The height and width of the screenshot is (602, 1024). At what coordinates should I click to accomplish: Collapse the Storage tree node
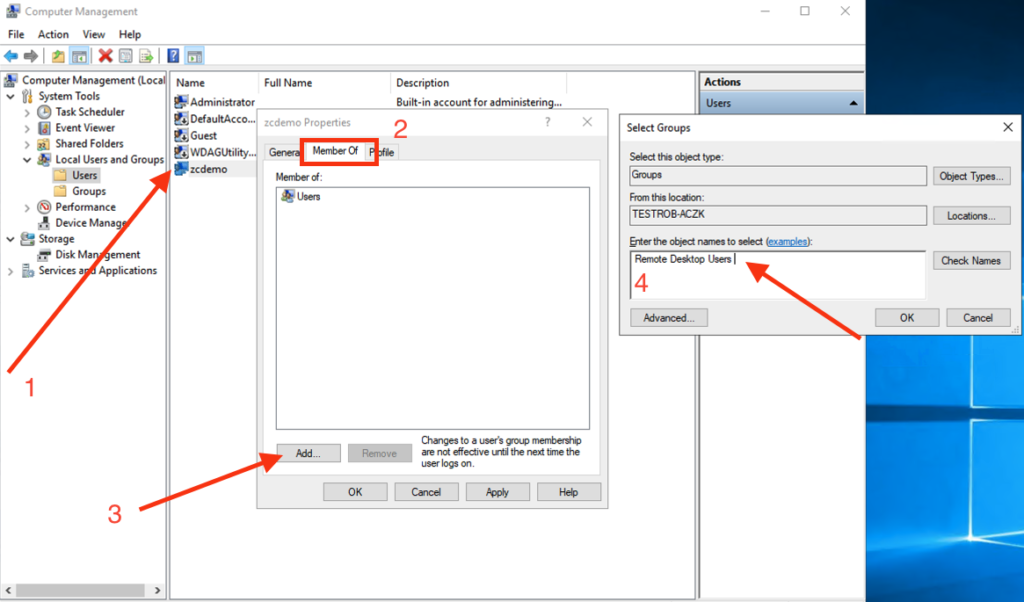click(x=10, y=239)
